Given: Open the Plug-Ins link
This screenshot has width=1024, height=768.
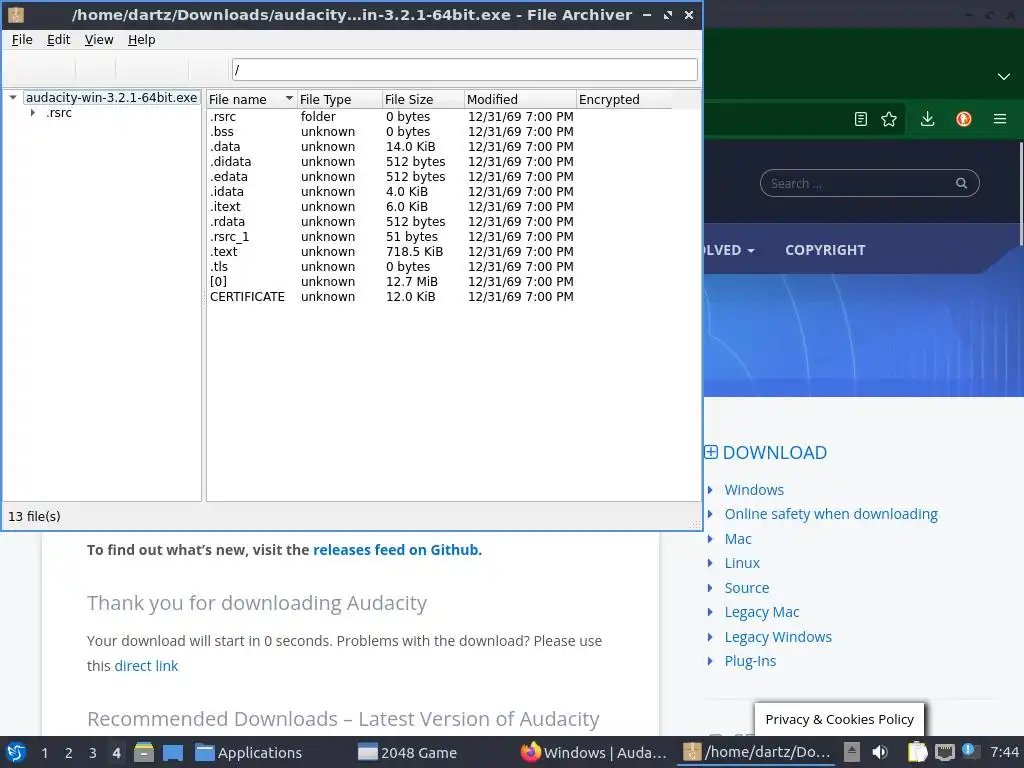Looking at the screenshot, I should [x=750, y=661].
